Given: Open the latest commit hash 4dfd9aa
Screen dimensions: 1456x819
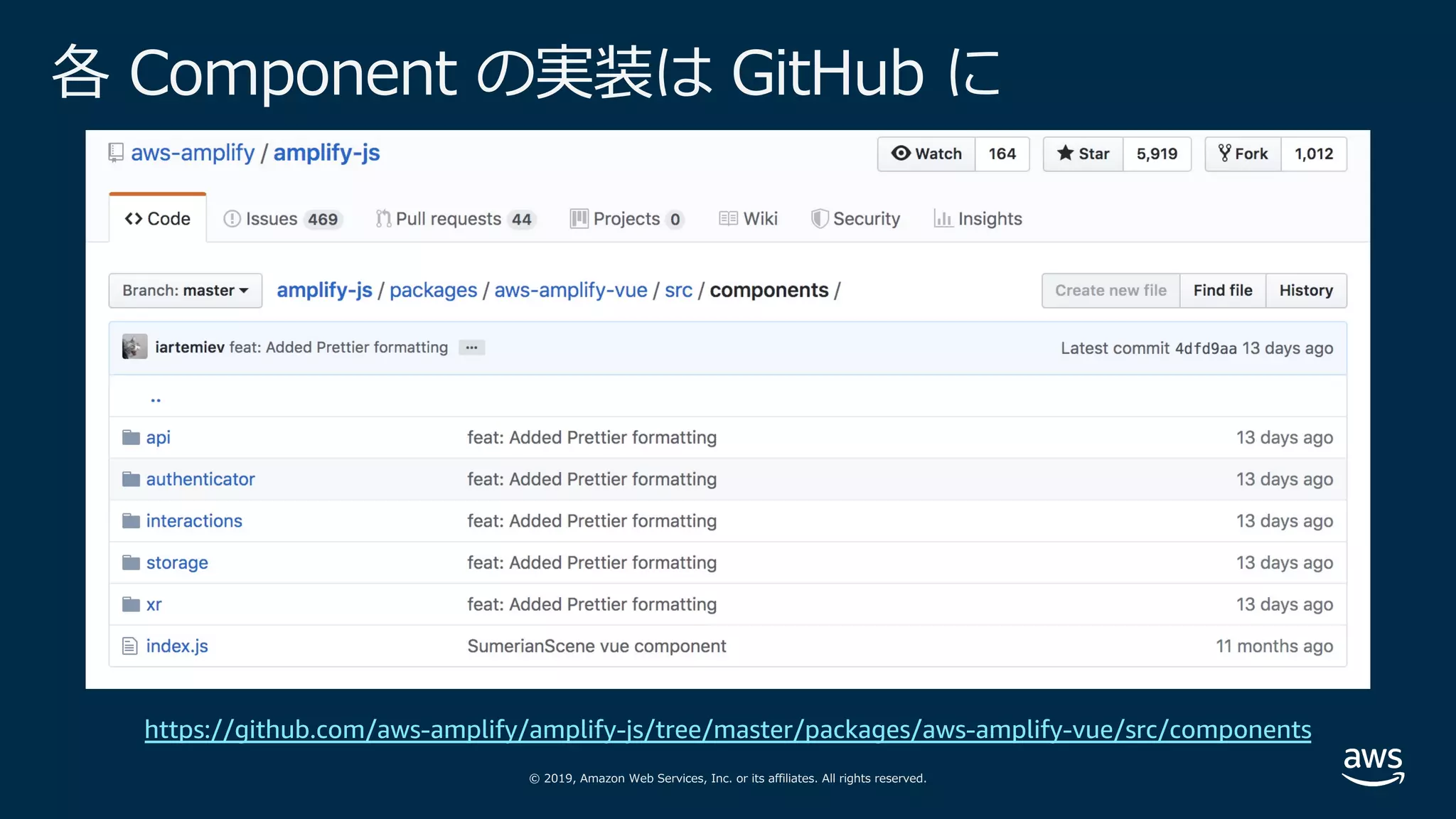Looking at the screenshot, I should (1206, 348).
